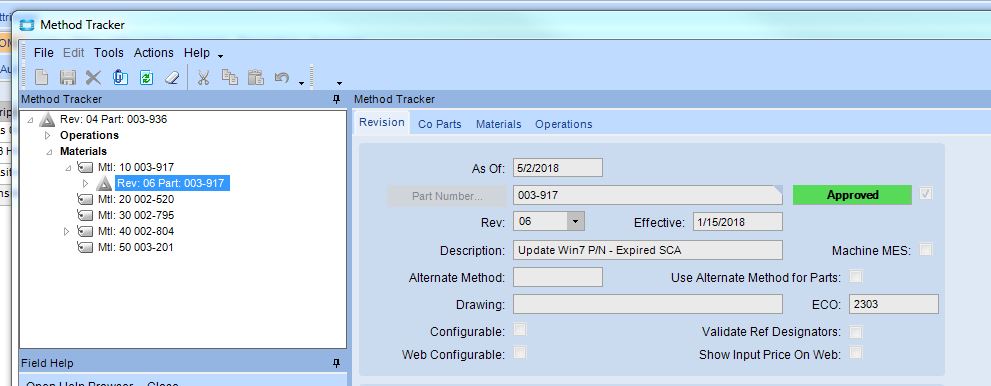
Task: Open the File menu
Action: point(44,52)
